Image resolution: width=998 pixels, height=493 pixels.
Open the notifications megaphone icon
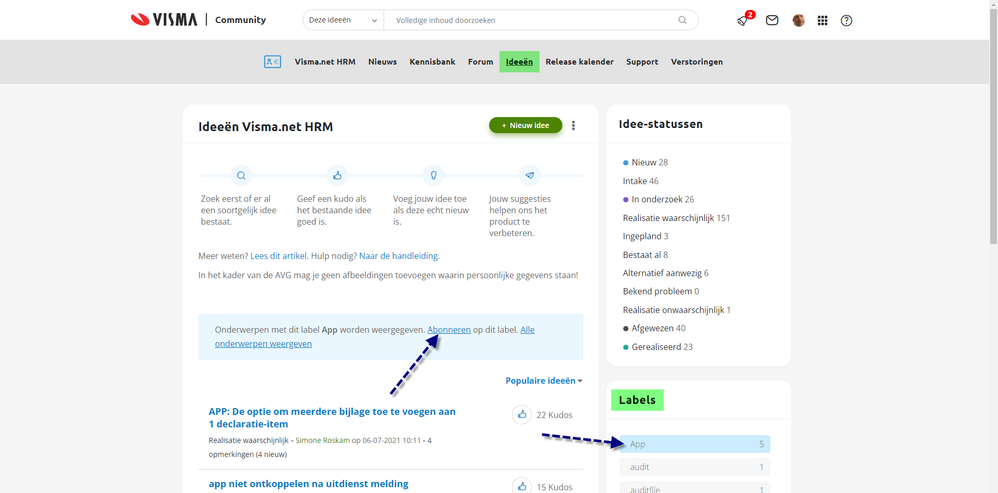pyautogui.click(x=742, y=20)
